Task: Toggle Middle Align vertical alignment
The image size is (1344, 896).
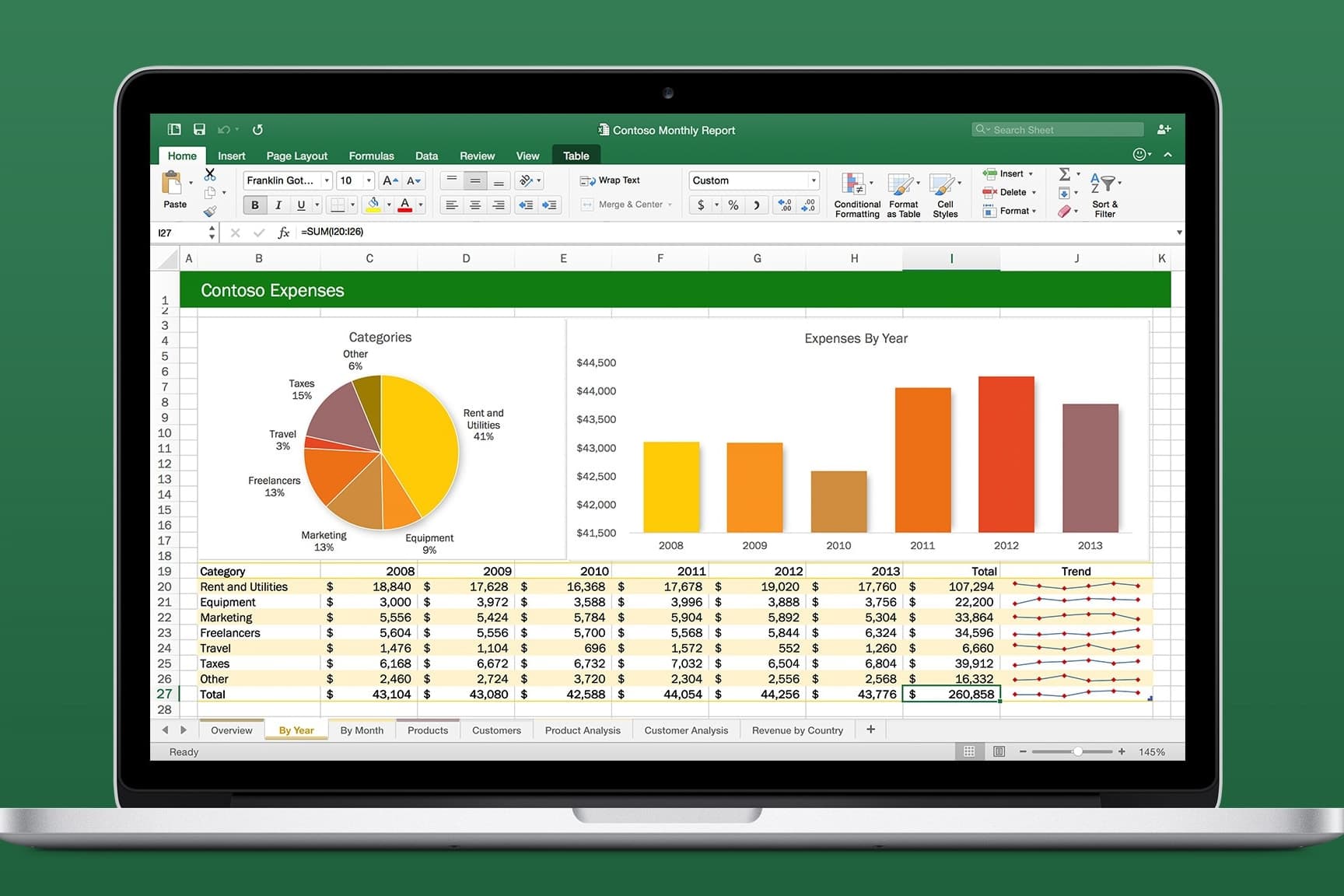Action: pyautogui.click(x=474, y=180)
